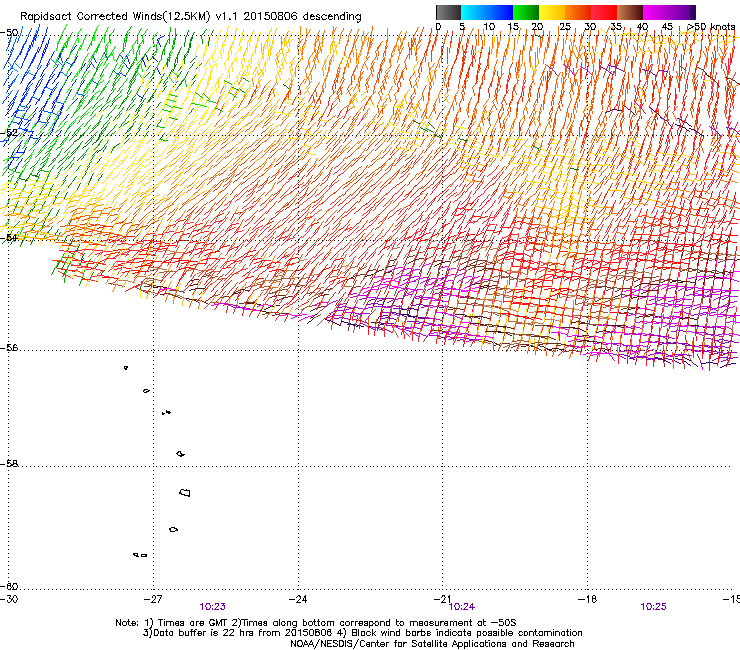
Task: Click the pass time label '10:25'
Action: (653, 607)
